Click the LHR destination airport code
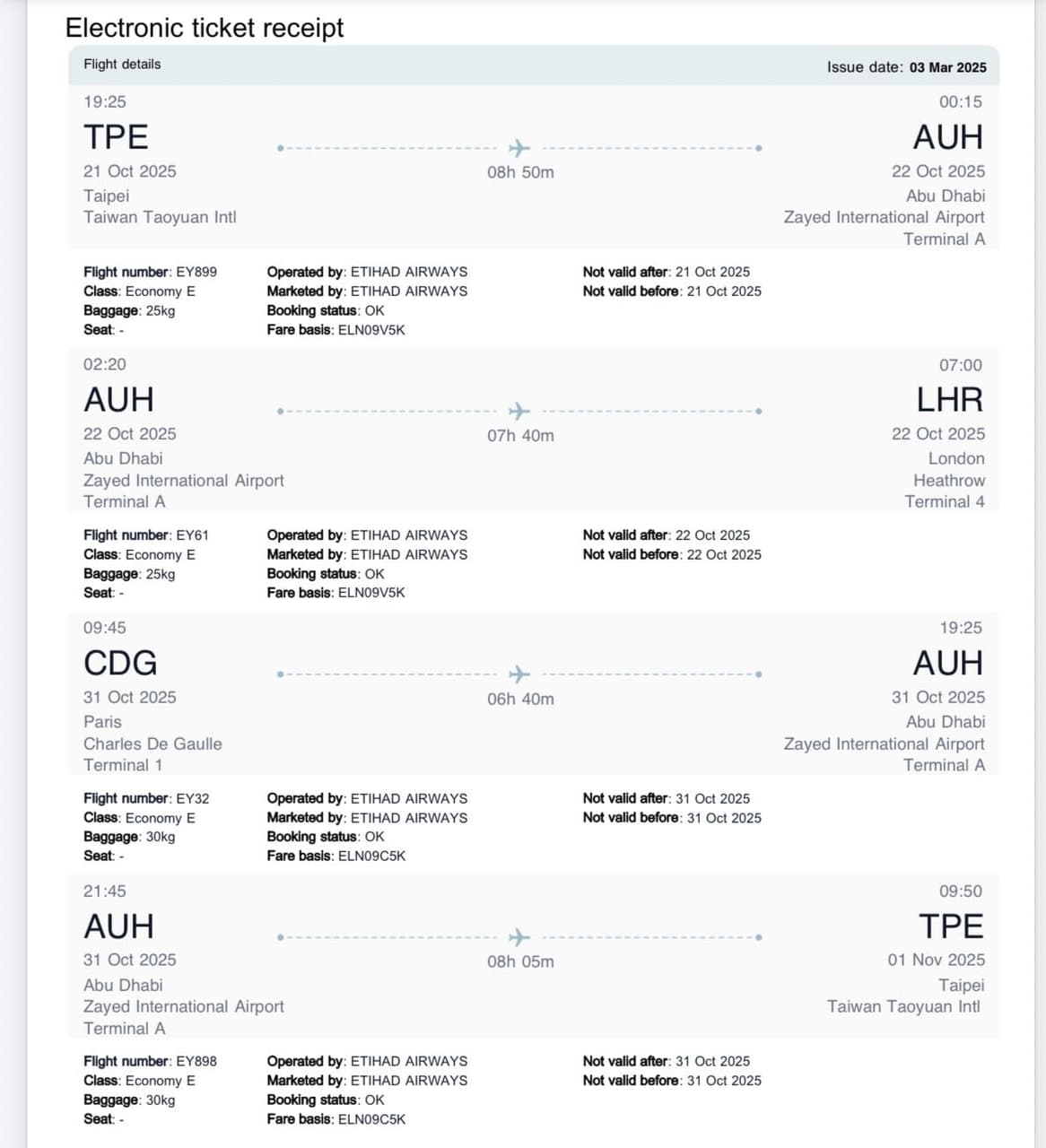 tap(950, 400)
